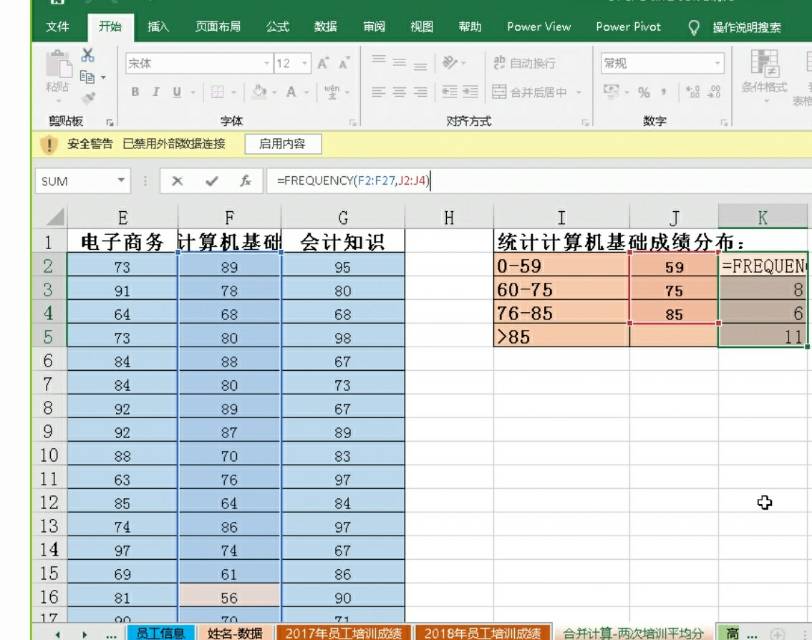Click the middle align icon
The image size is (812, 640).
[399, 63]
